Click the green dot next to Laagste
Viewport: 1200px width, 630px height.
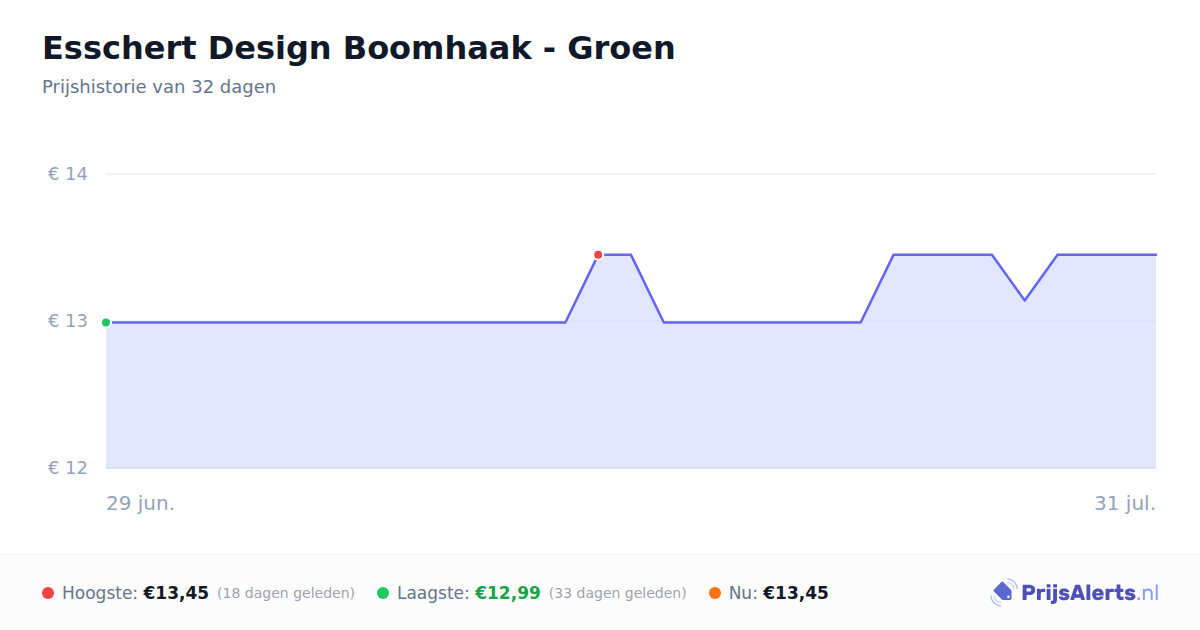tap(383, 593)
